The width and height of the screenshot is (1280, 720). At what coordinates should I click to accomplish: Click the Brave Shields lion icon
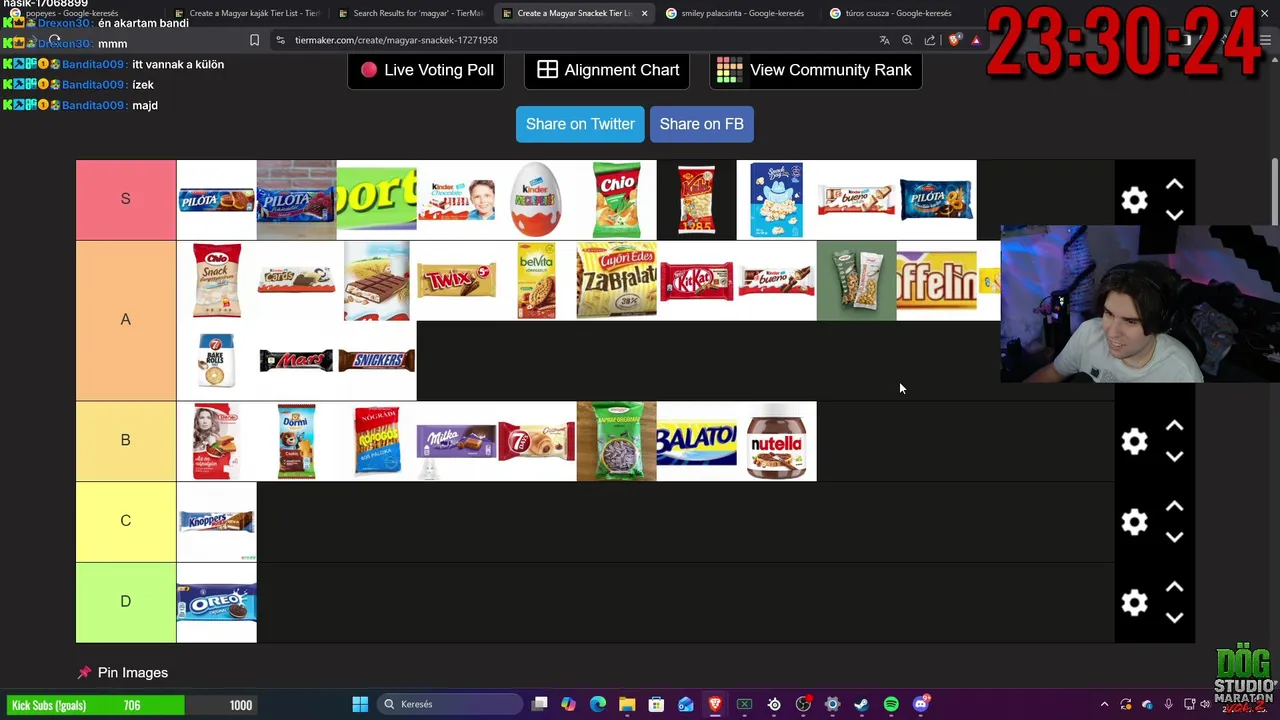954,40
